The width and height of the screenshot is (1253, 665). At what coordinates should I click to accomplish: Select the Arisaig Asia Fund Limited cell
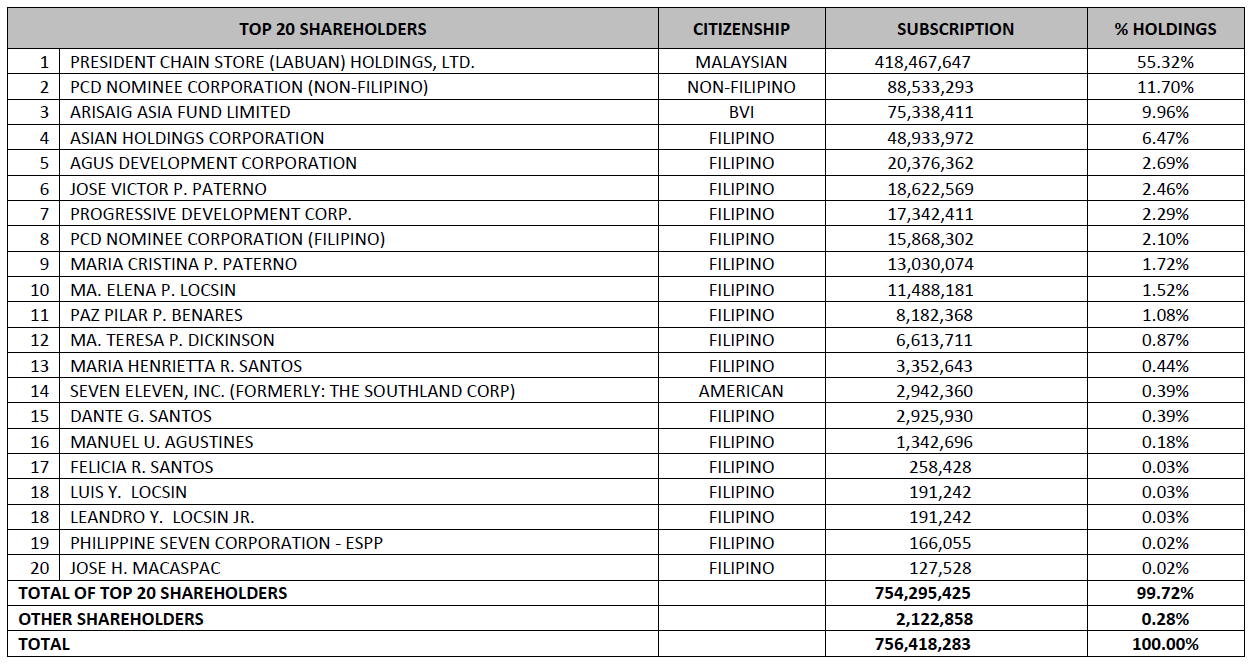click(180, 112)
